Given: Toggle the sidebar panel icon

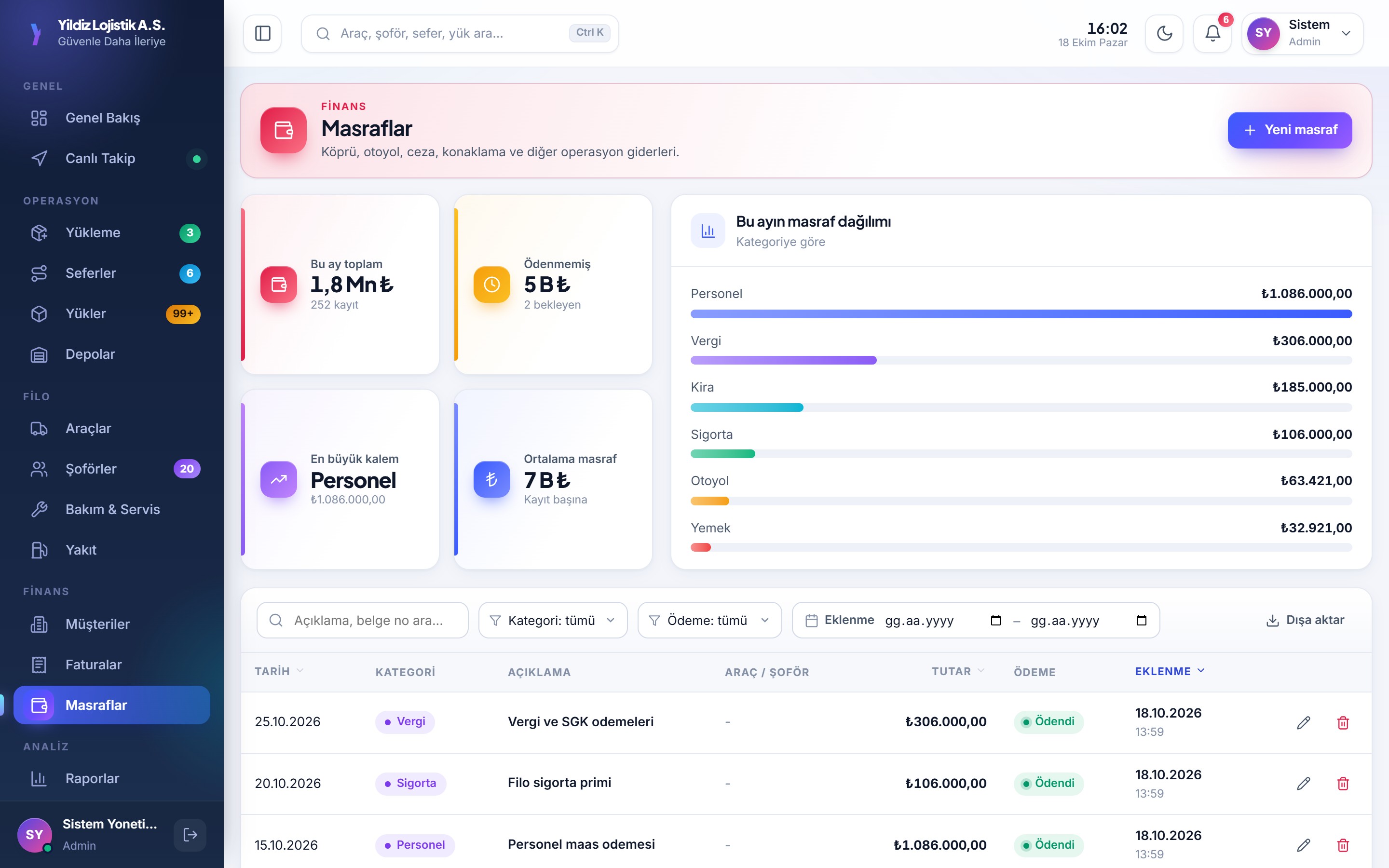Looking at the screenshot, I should 262,33.
